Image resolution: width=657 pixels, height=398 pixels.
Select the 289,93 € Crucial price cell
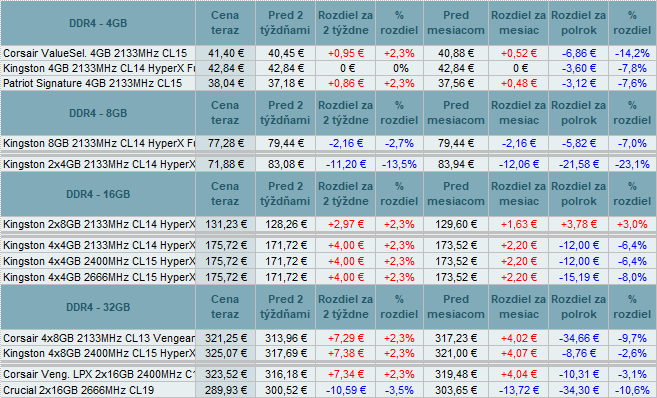(225, 390)
